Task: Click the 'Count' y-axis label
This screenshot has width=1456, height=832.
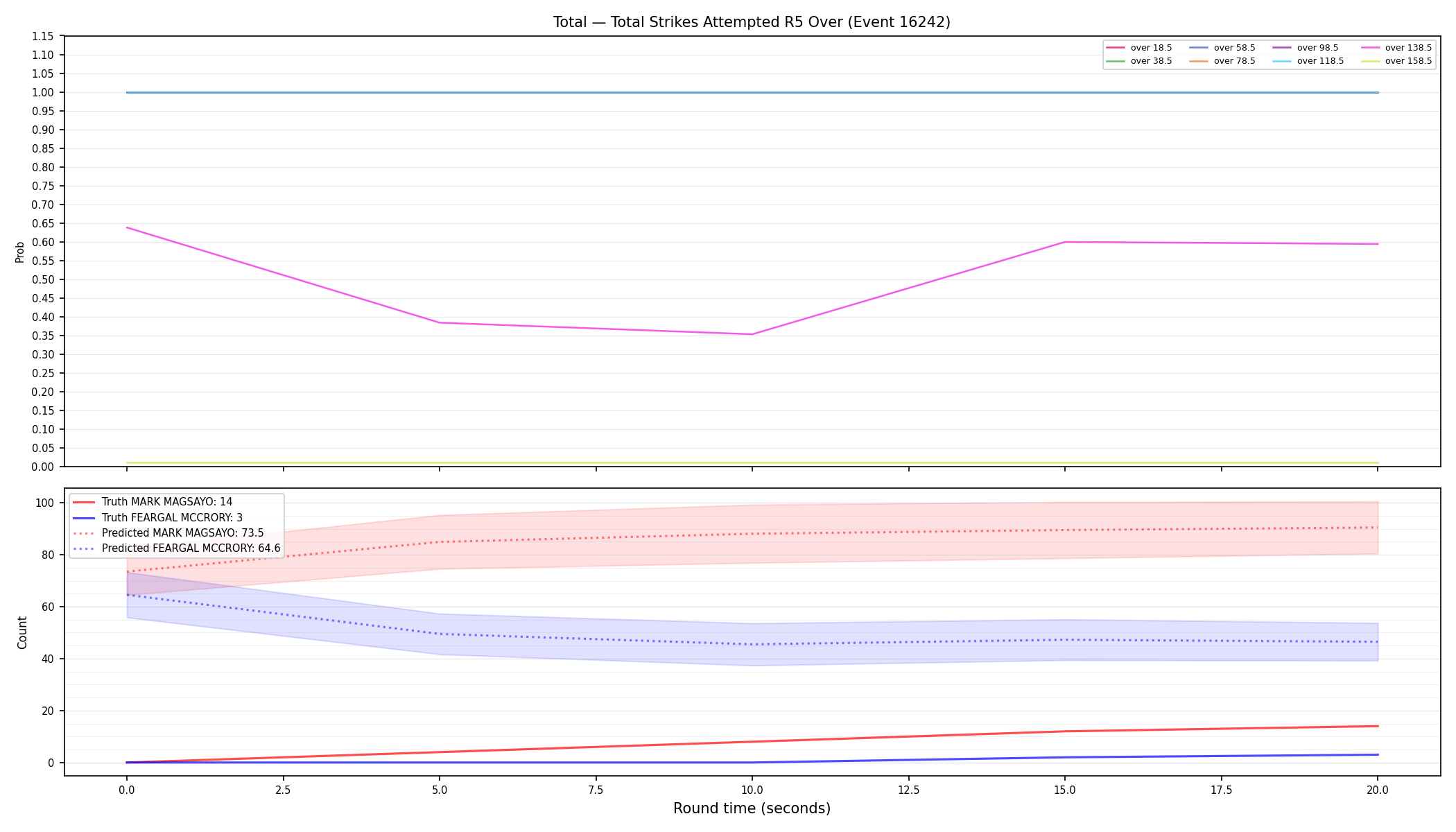Action: 22,632
